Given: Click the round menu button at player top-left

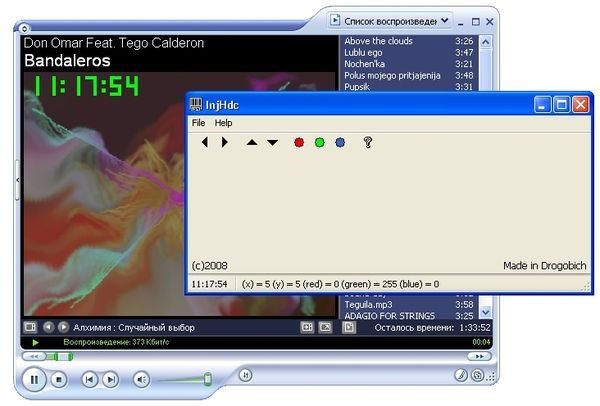Looking at the screenshot, I should pyautogui.click(x=24, y=28).
